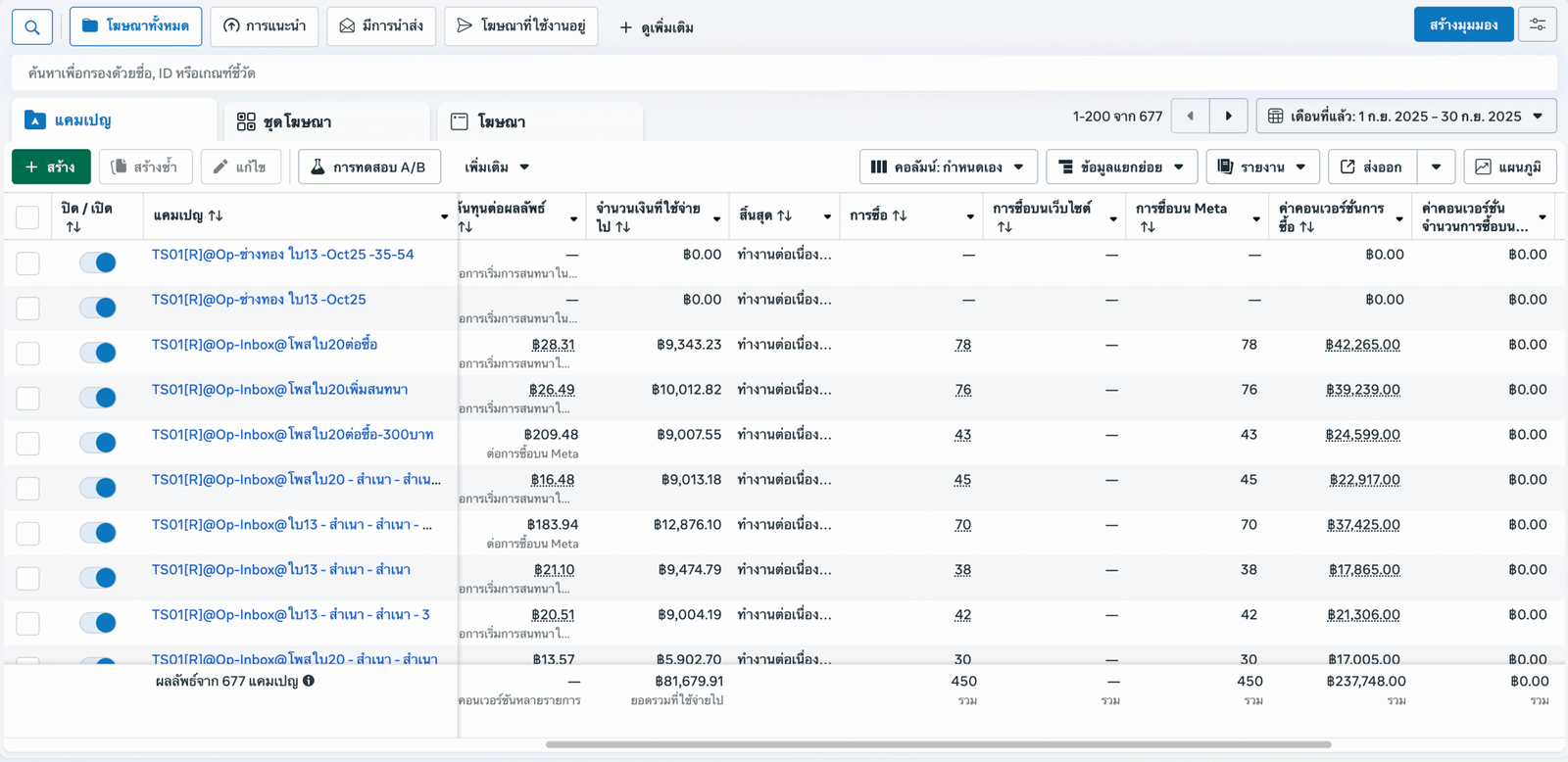Open the date range dropdown เดือนที่แล้ว
Viewport: 1568px width, 762px height.
click(1406, 116)
